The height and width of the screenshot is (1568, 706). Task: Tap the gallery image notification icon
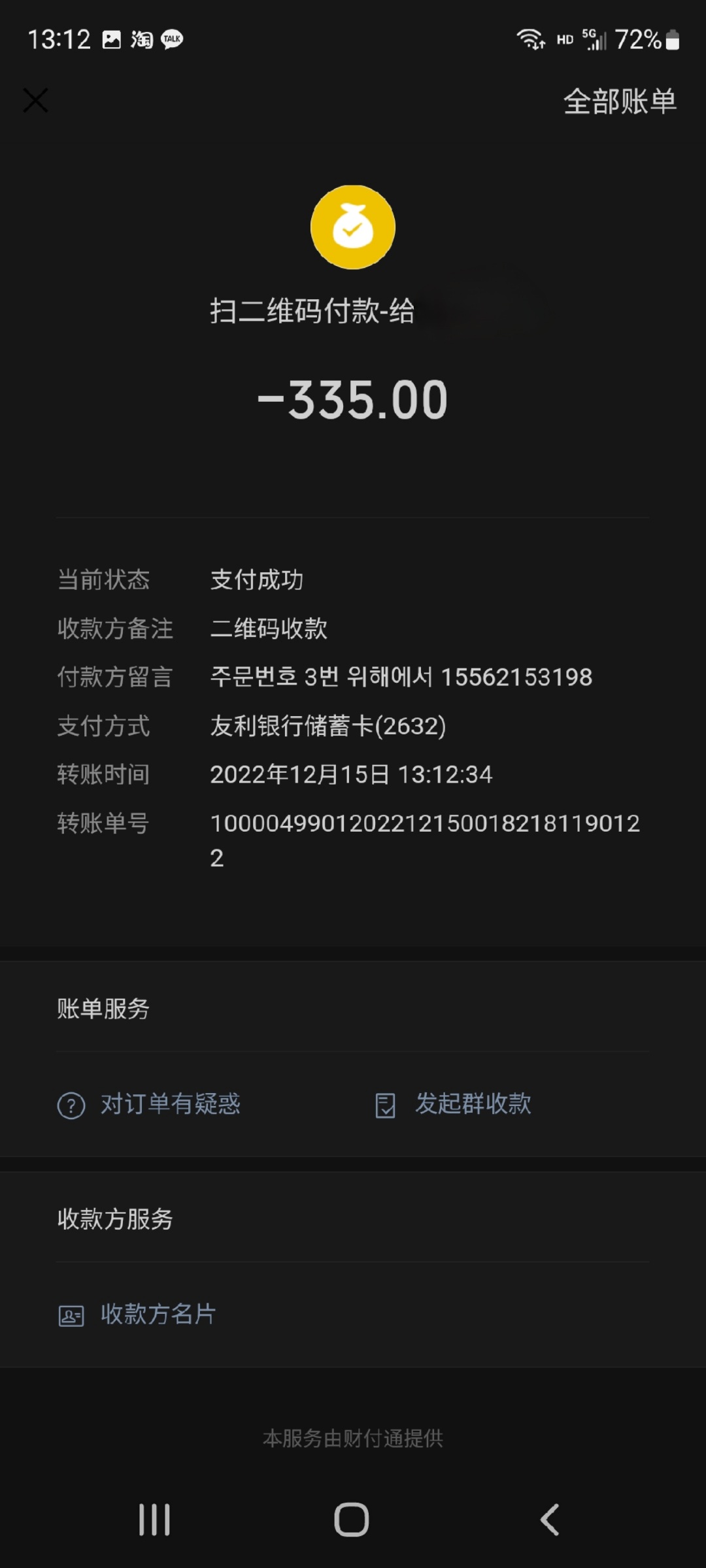[x=112, y=40]
